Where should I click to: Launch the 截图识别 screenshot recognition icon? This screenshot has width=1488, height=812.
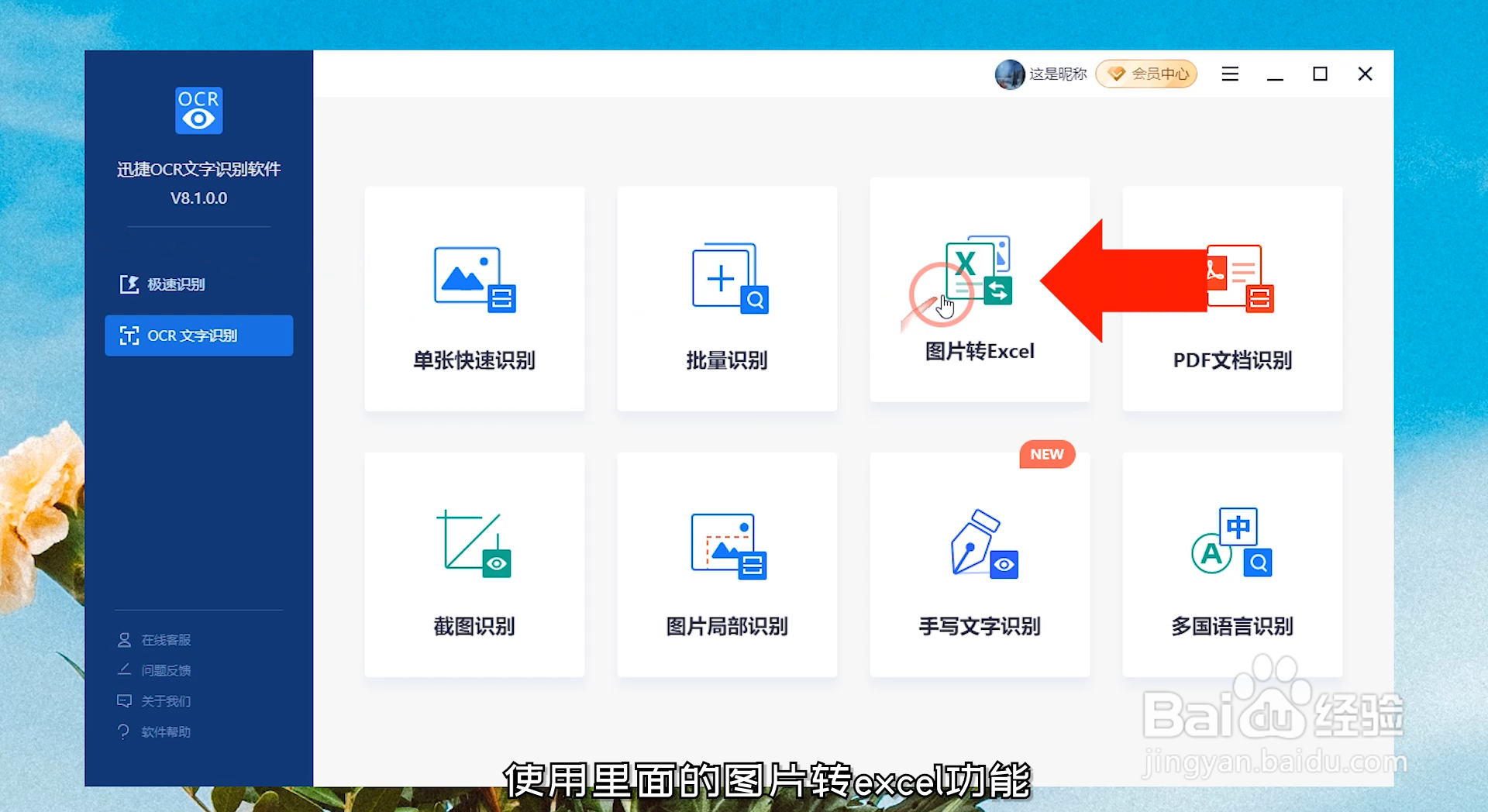tap(474, 545)
